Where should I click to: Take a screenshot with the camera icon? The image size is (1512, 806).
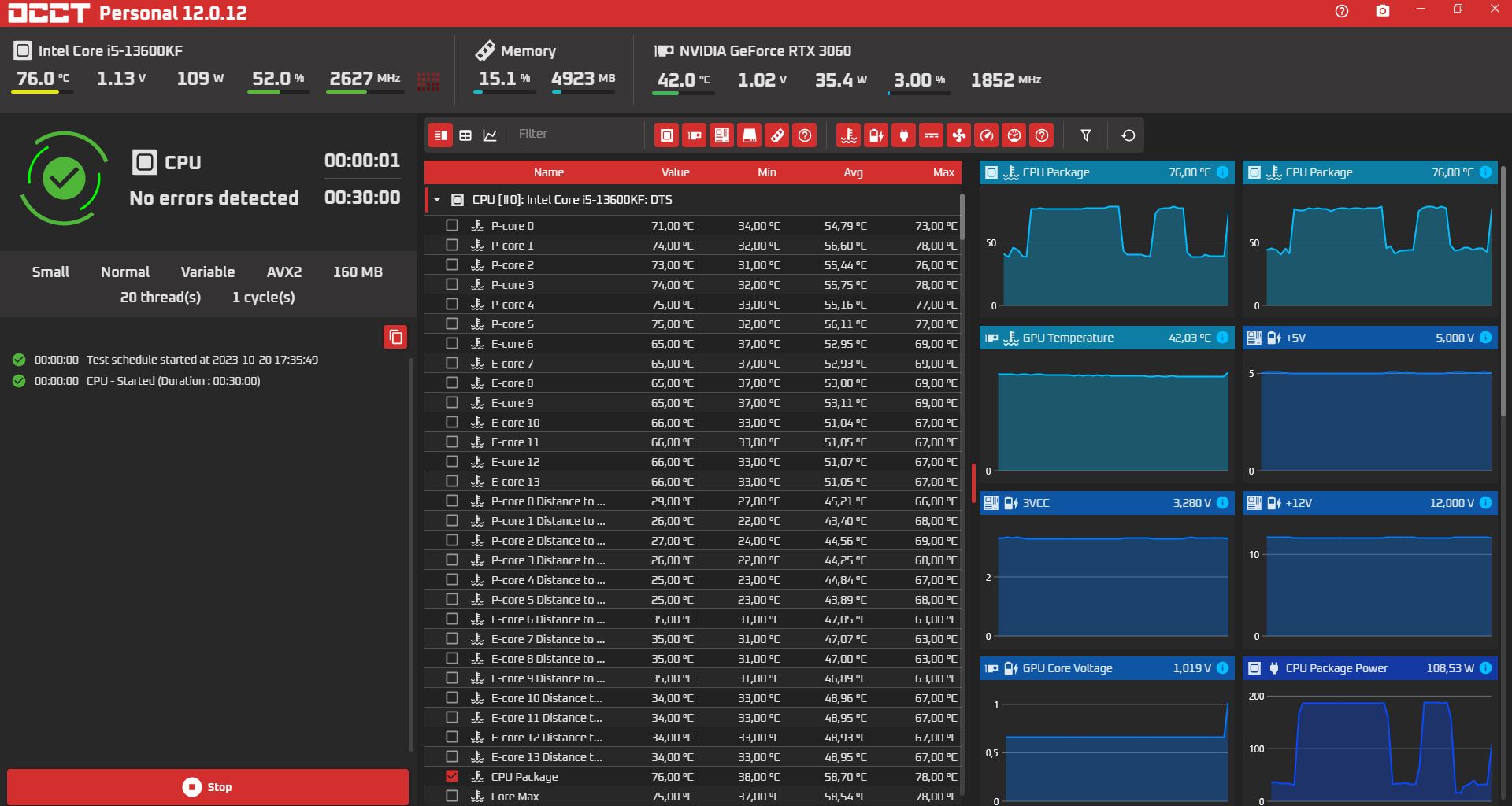click(x=1383, y=11)
